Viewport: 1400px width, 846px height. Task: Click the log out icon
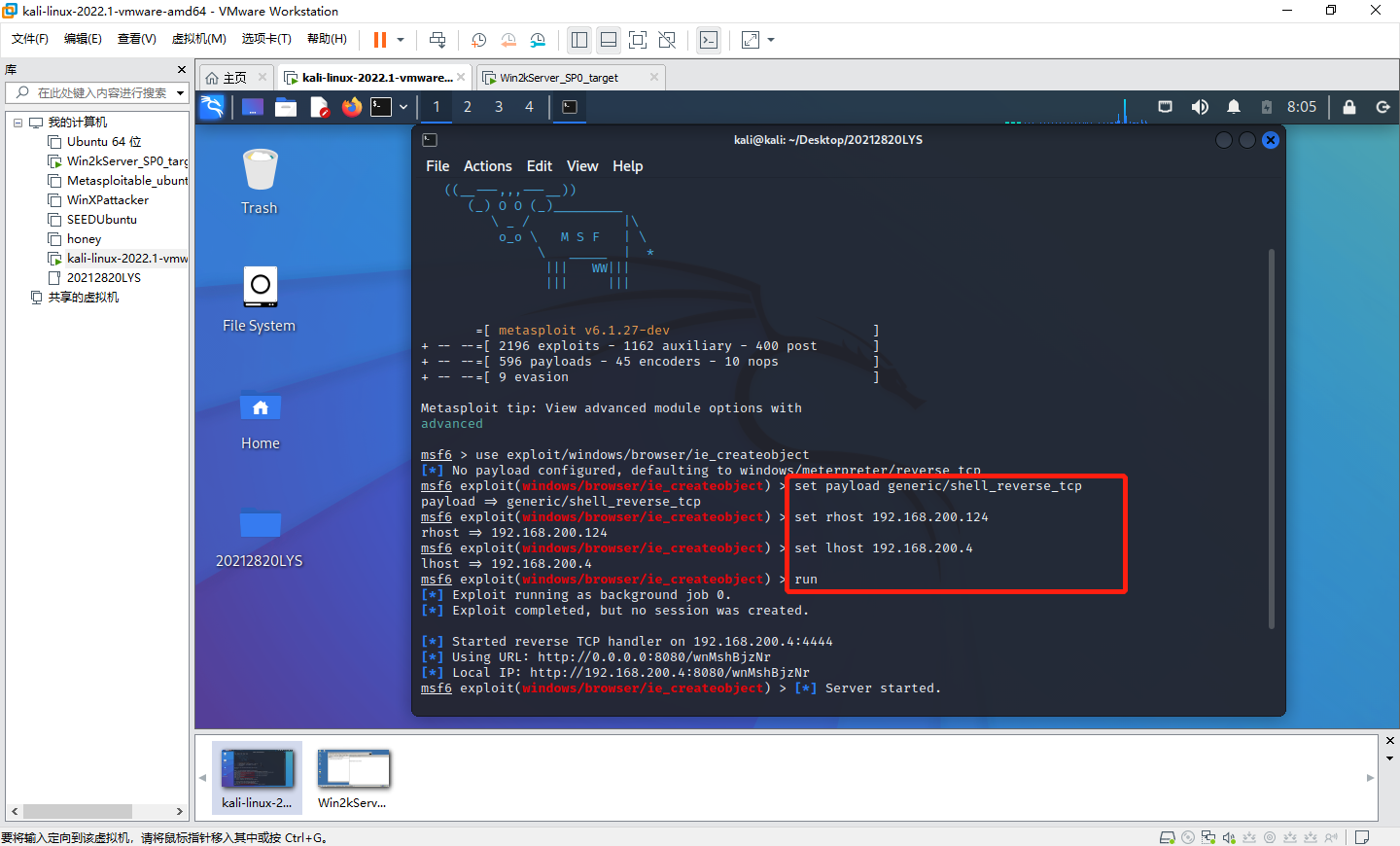pyautogui.click(x=1382, y=107)
